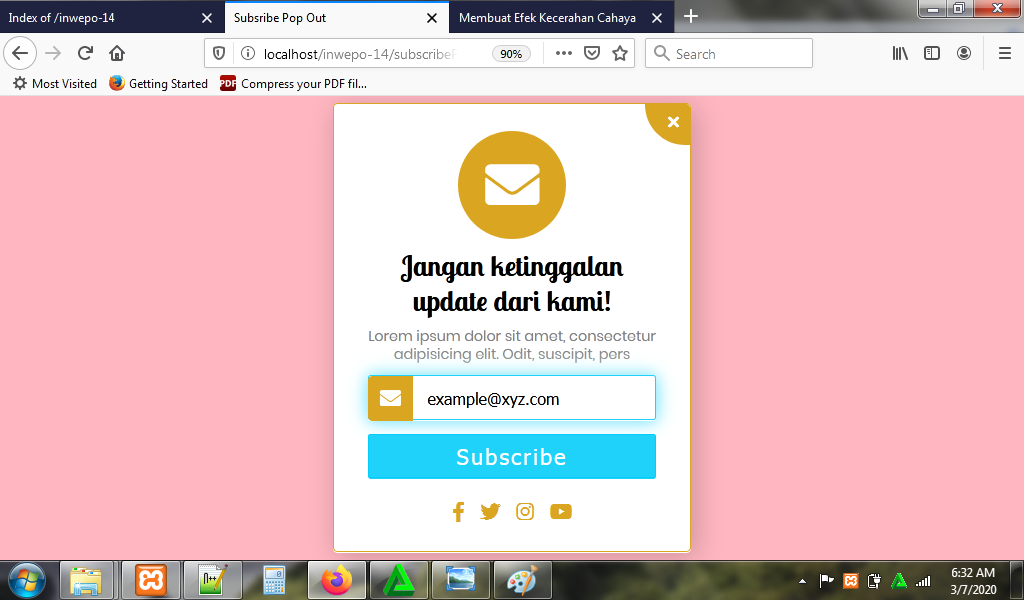
Task: Open the Firefox hamburger menu
Action: [x=1004, y=54]
